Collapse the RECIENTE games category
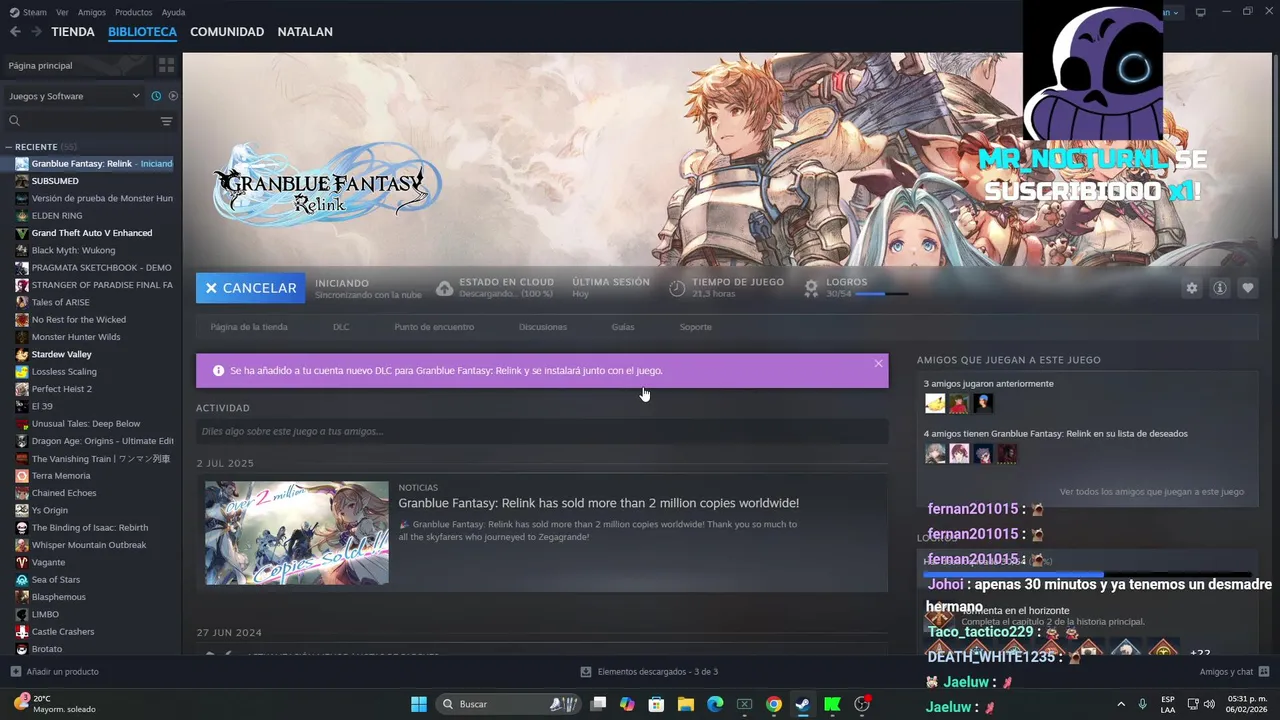The width and height of the screenshot is (1280, 720). [x=8, y=147]
